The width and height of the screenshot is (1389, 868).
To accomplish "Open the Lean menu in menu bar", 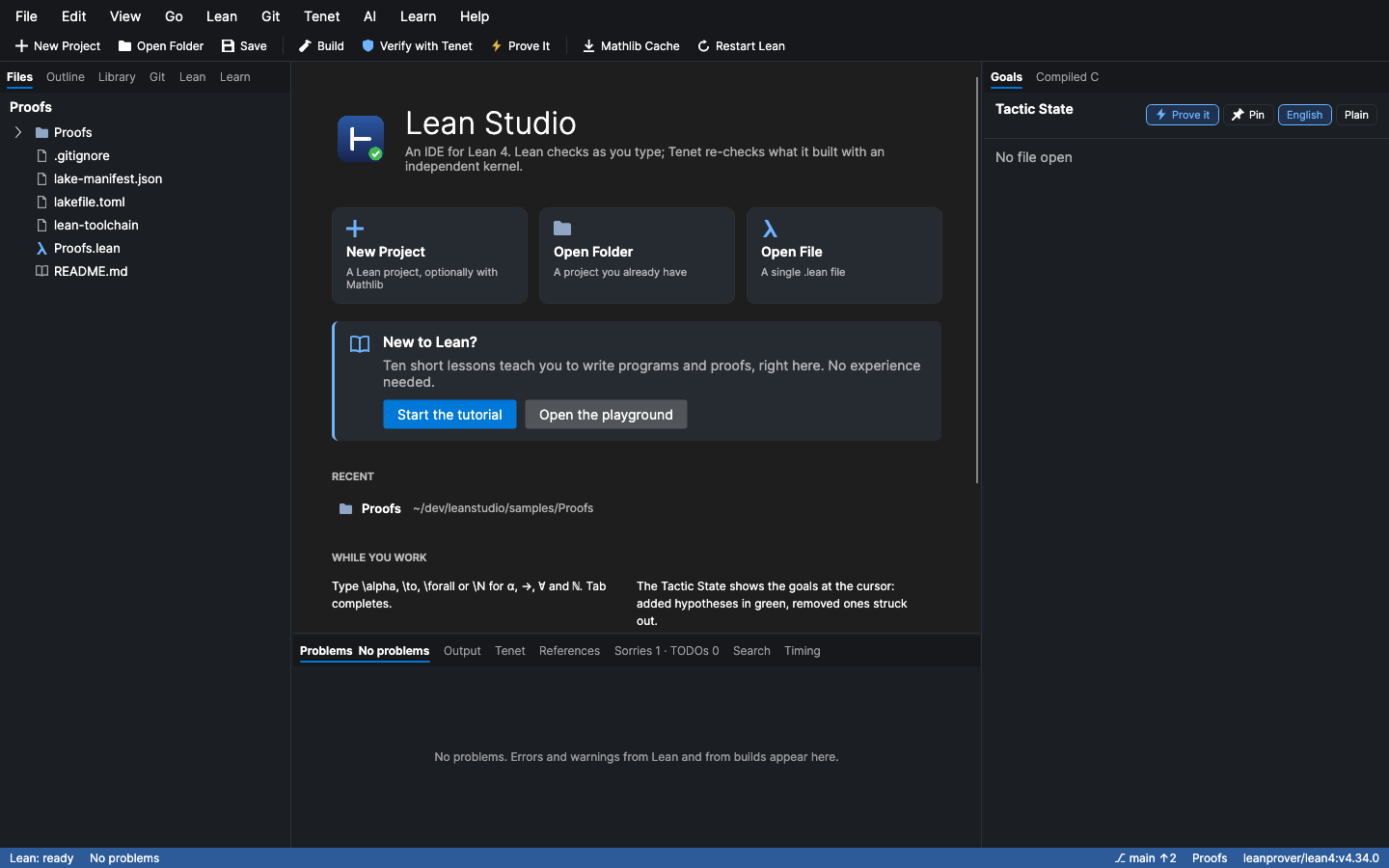I will 222,16.
